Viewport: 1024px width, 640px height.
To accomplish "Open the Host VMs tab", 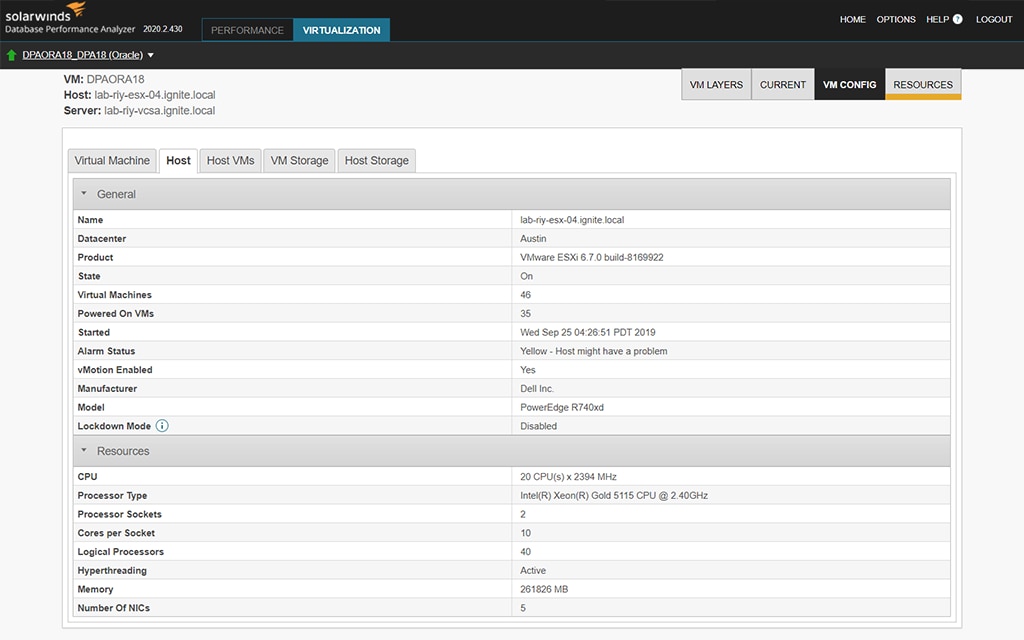I will click(230, 160).
